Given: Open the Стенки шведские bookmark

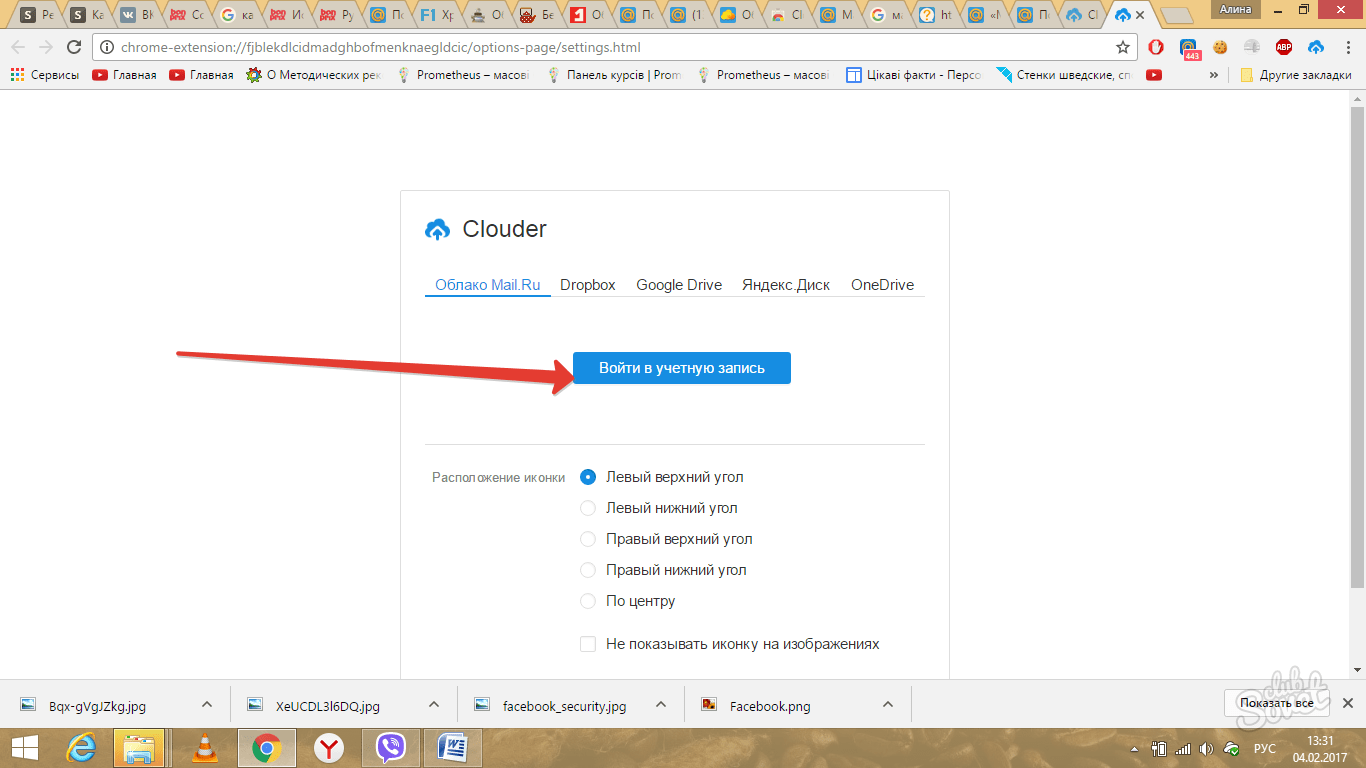Looking at the screenshot, I should pos(1065,75).
